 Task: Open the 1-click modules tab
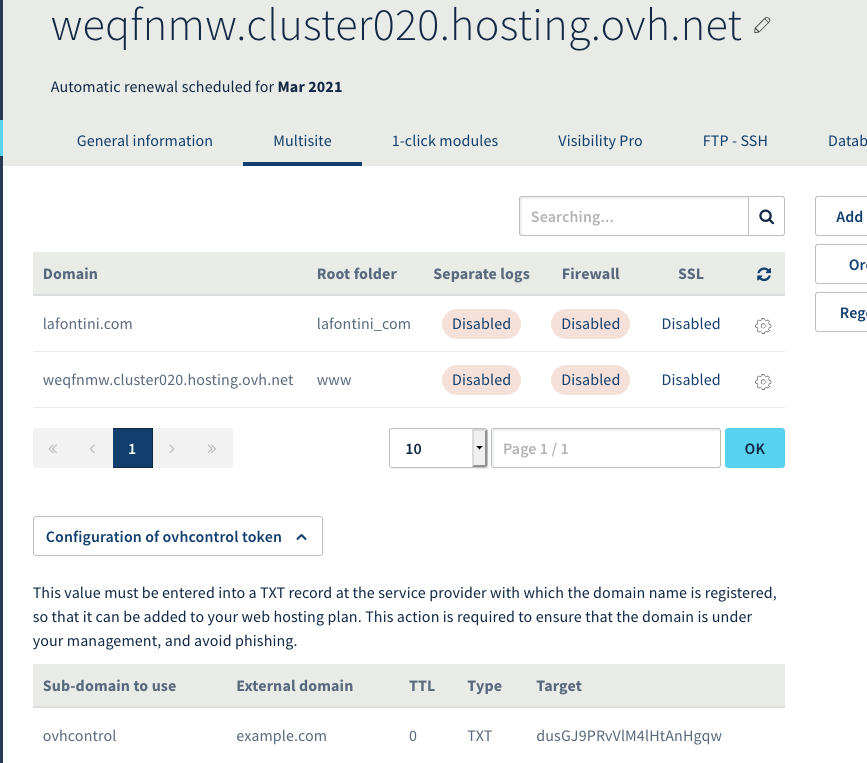[445, 141]
